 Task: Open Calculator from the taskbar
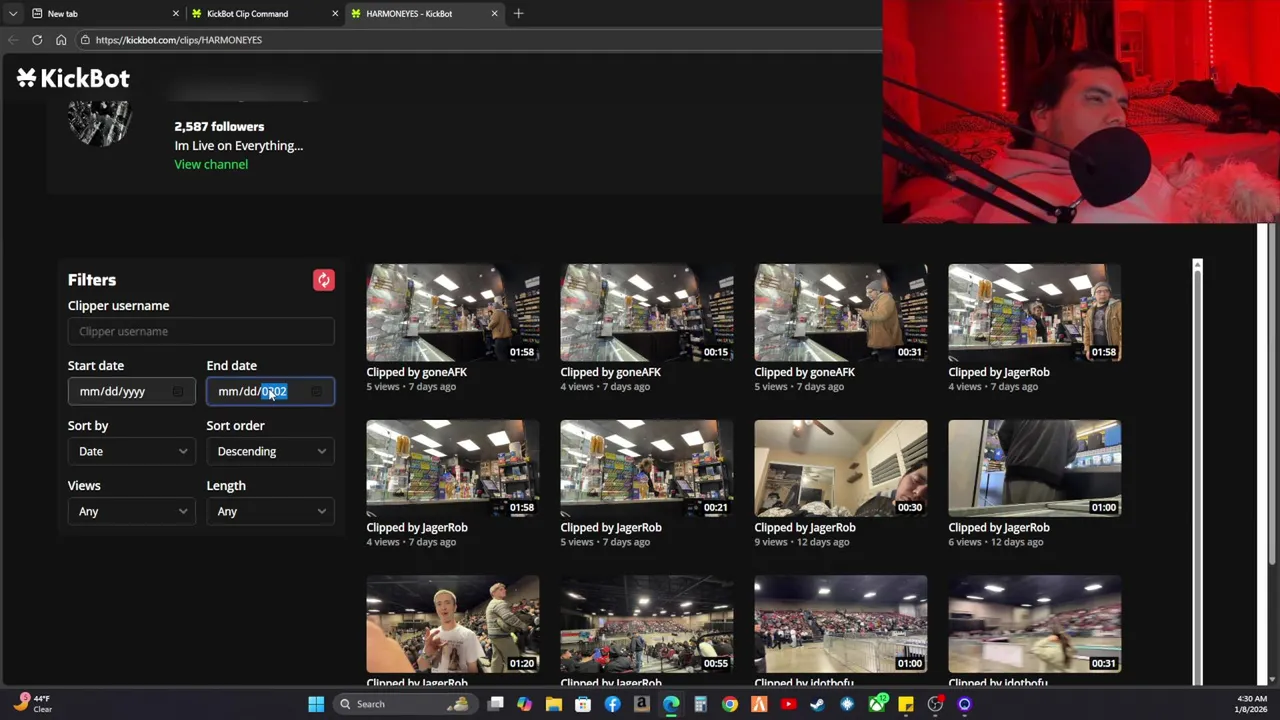[700, 704]
